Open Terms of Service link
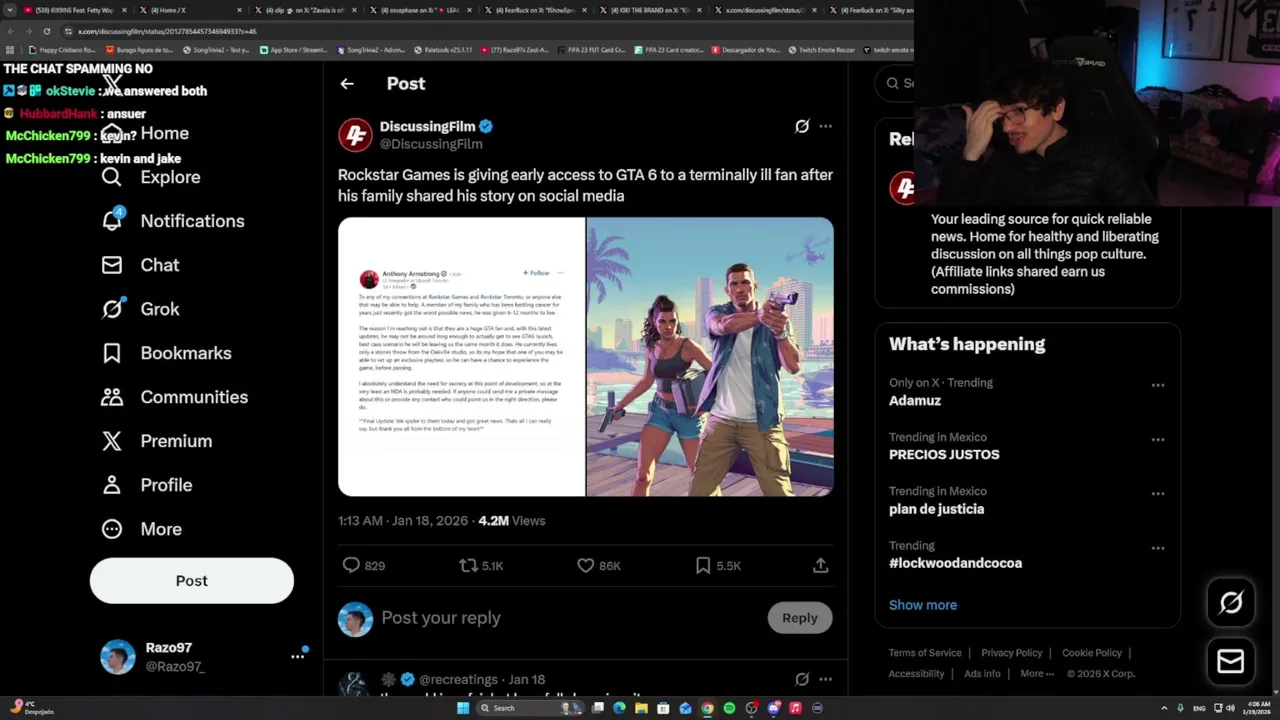This screenshot has height=720, width=1280. 925,653
